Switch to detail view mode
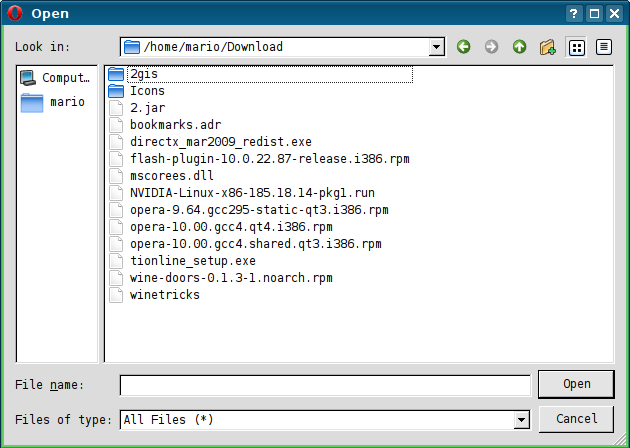The image size is (630, 448). (x=603, y=47)
